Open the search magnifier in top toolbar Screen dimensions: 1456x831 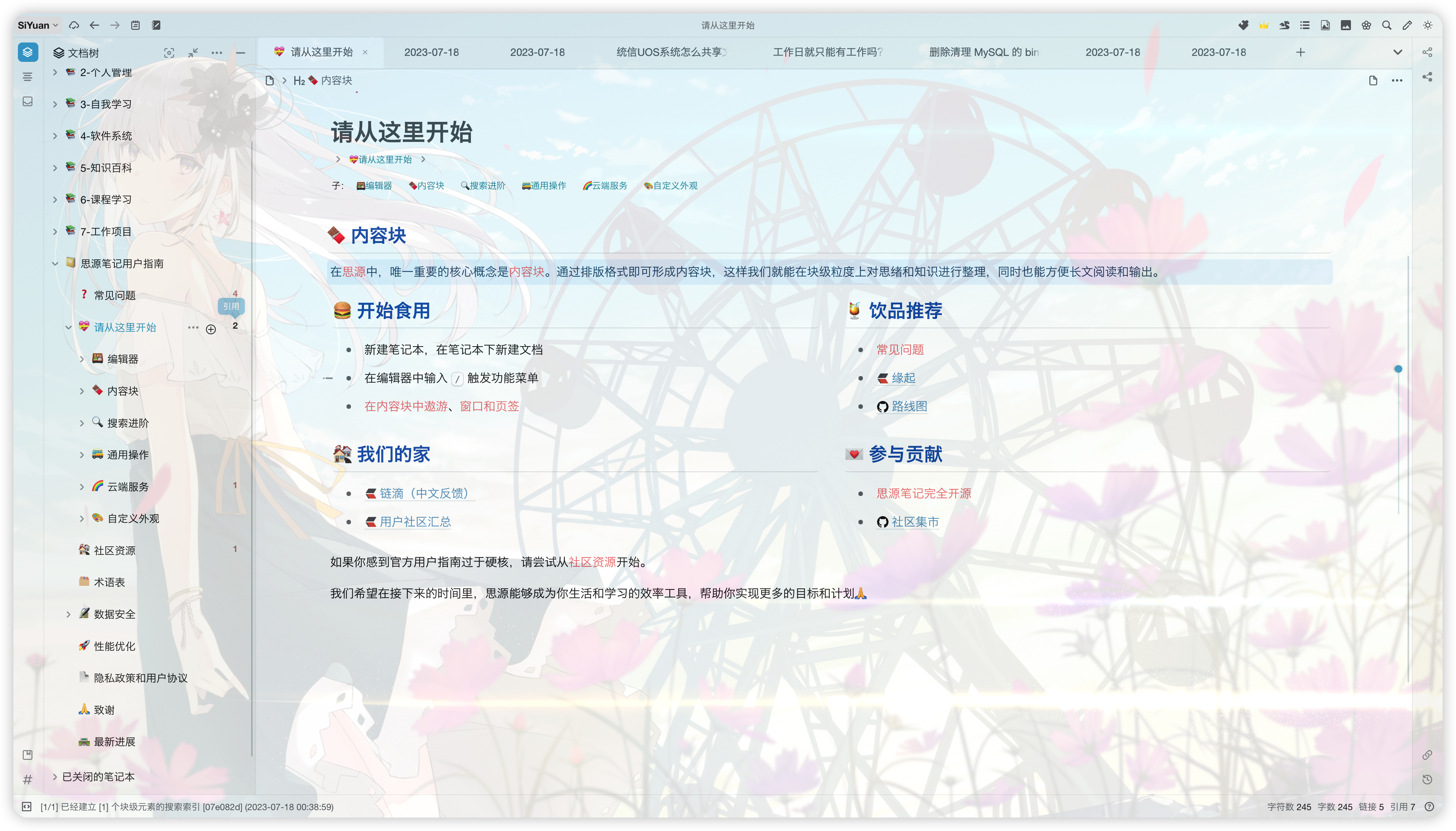pyautogui.click(x=1386, y=25)
